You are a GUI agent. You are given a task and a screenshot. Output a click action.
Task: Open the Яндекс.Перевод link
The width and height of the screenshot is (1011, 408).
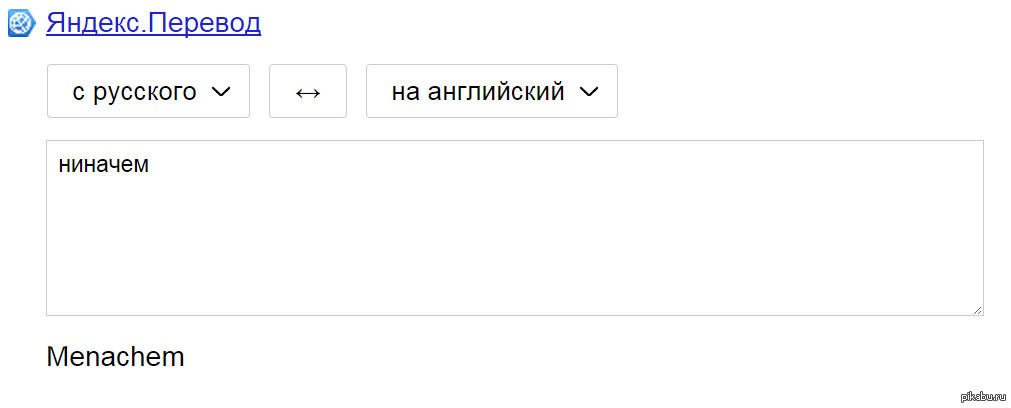click(x=153, y=22)
